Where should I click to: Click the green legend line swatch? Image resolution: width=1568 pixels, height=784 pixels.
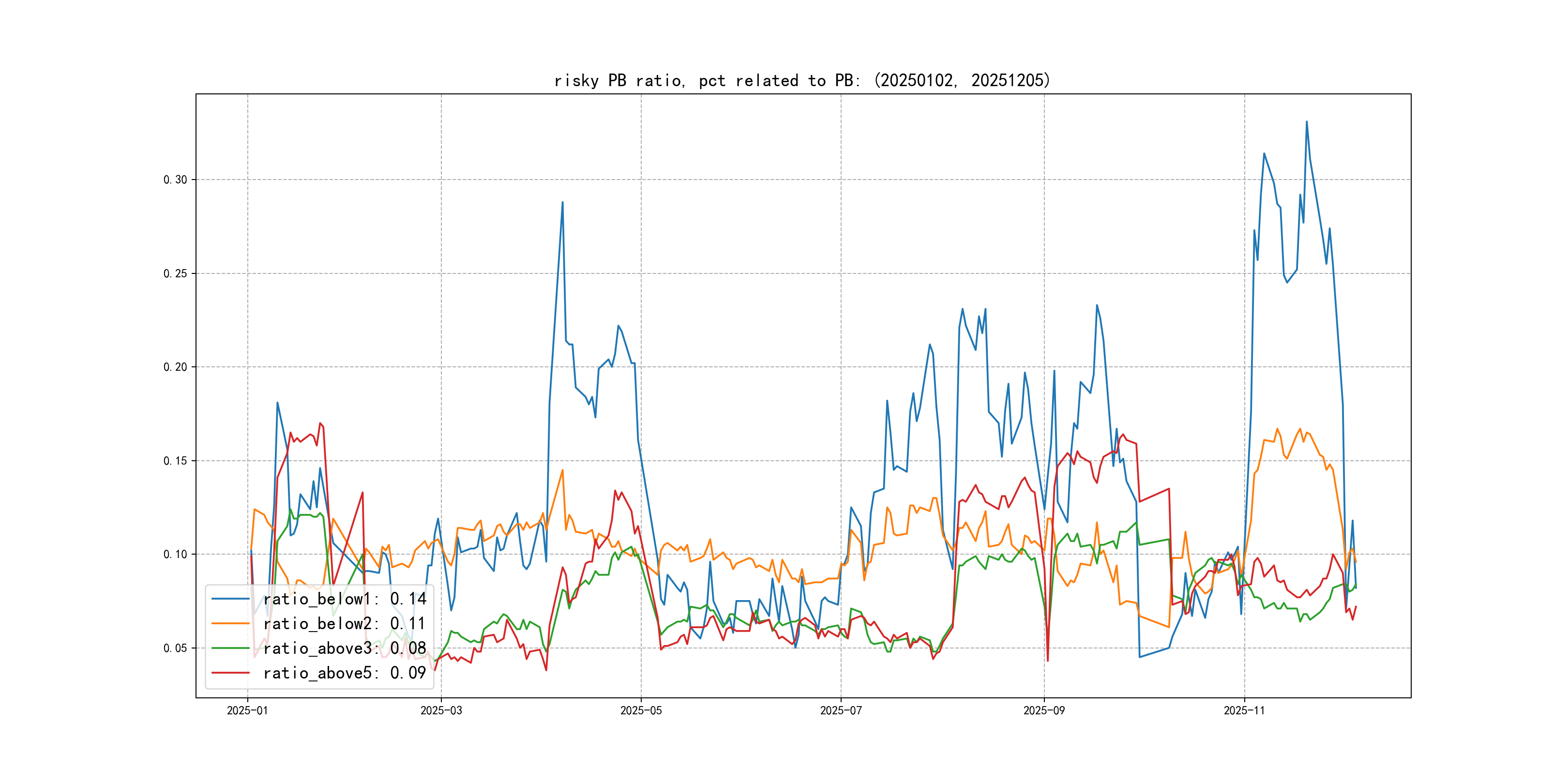click(x=230, y=648)
